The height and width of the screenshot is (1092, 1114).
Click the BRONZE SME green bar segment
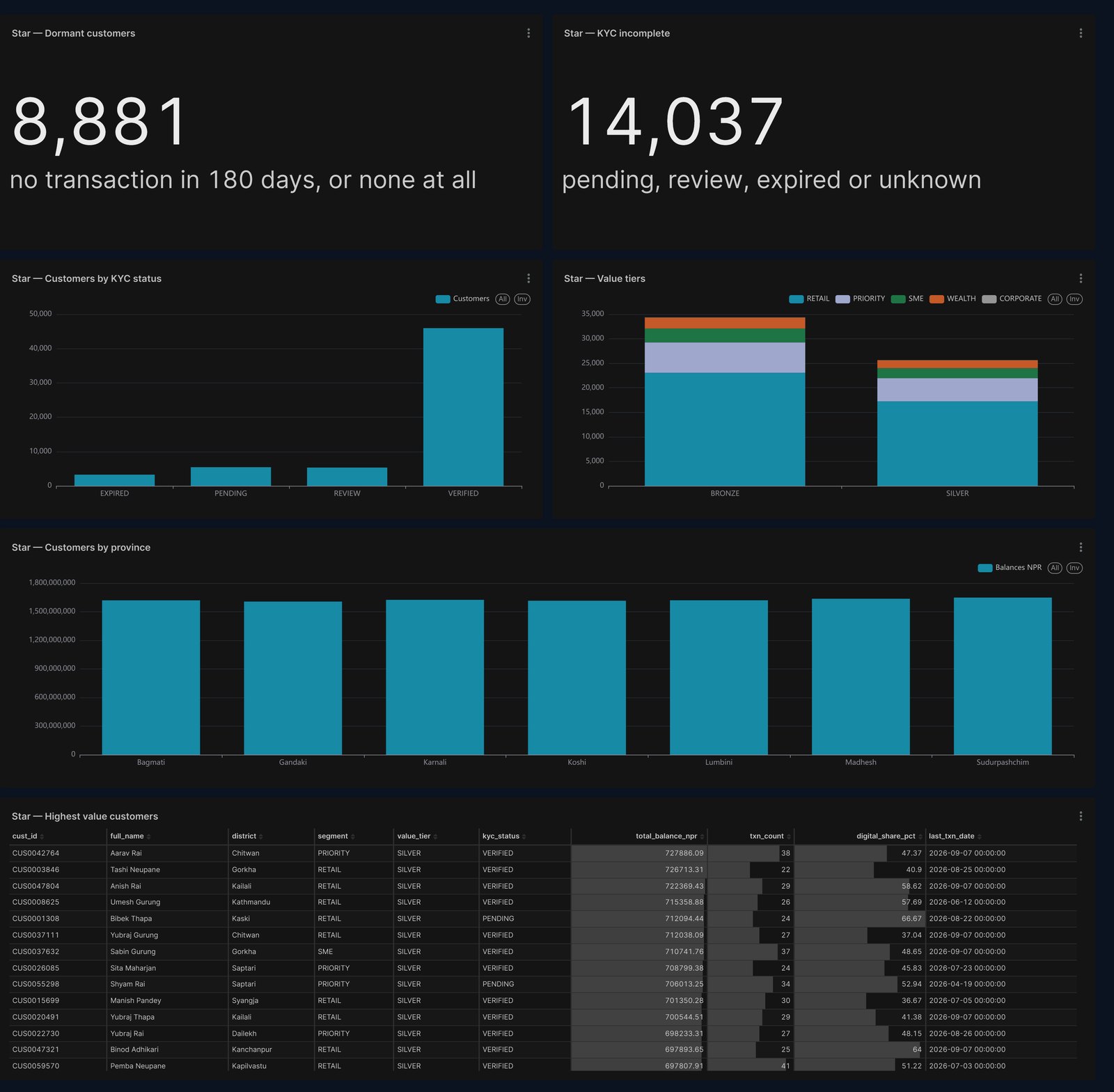[x=725, y=335]
